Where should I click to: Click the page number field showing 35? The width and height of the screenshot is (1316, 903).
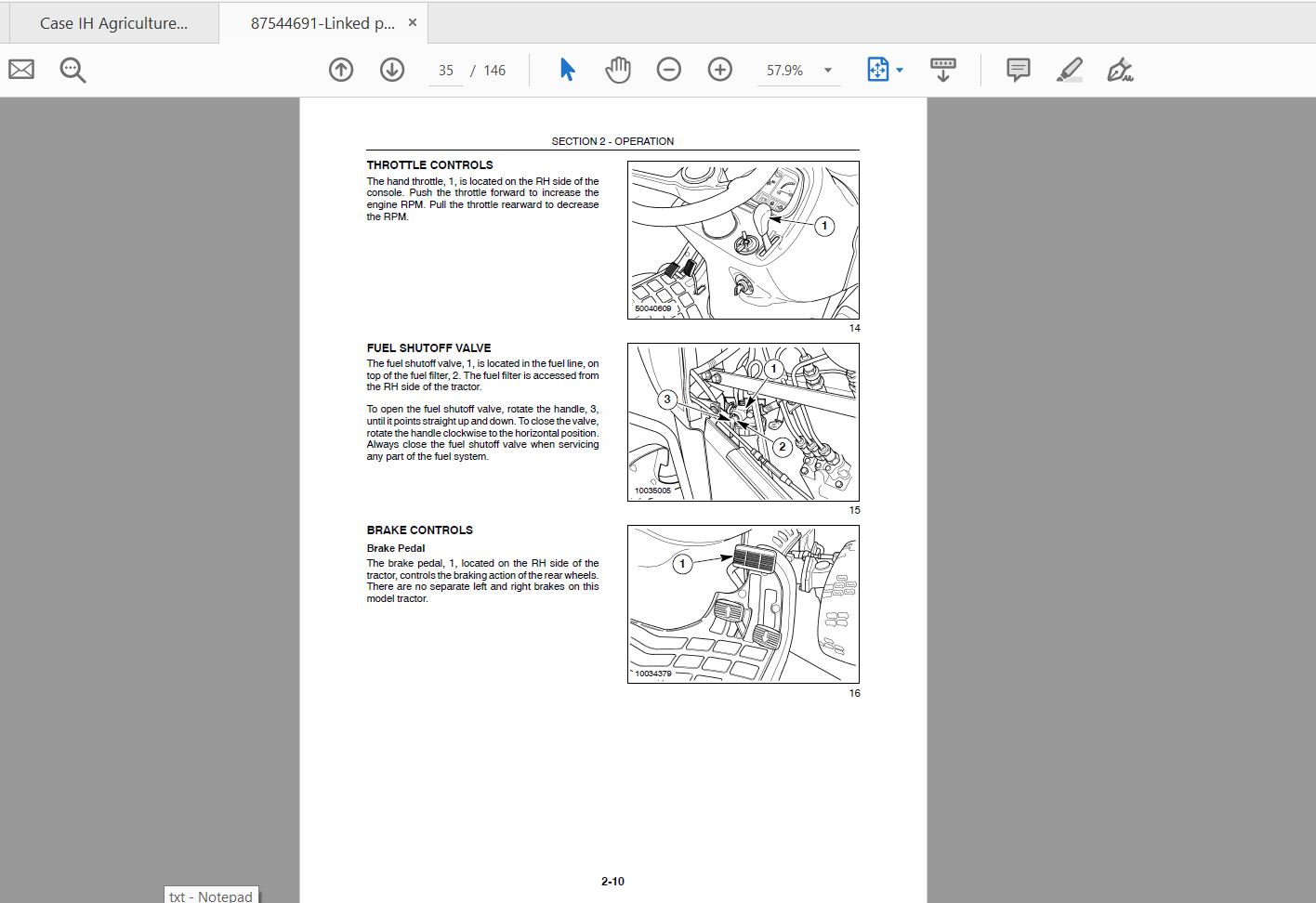[446, 71]
